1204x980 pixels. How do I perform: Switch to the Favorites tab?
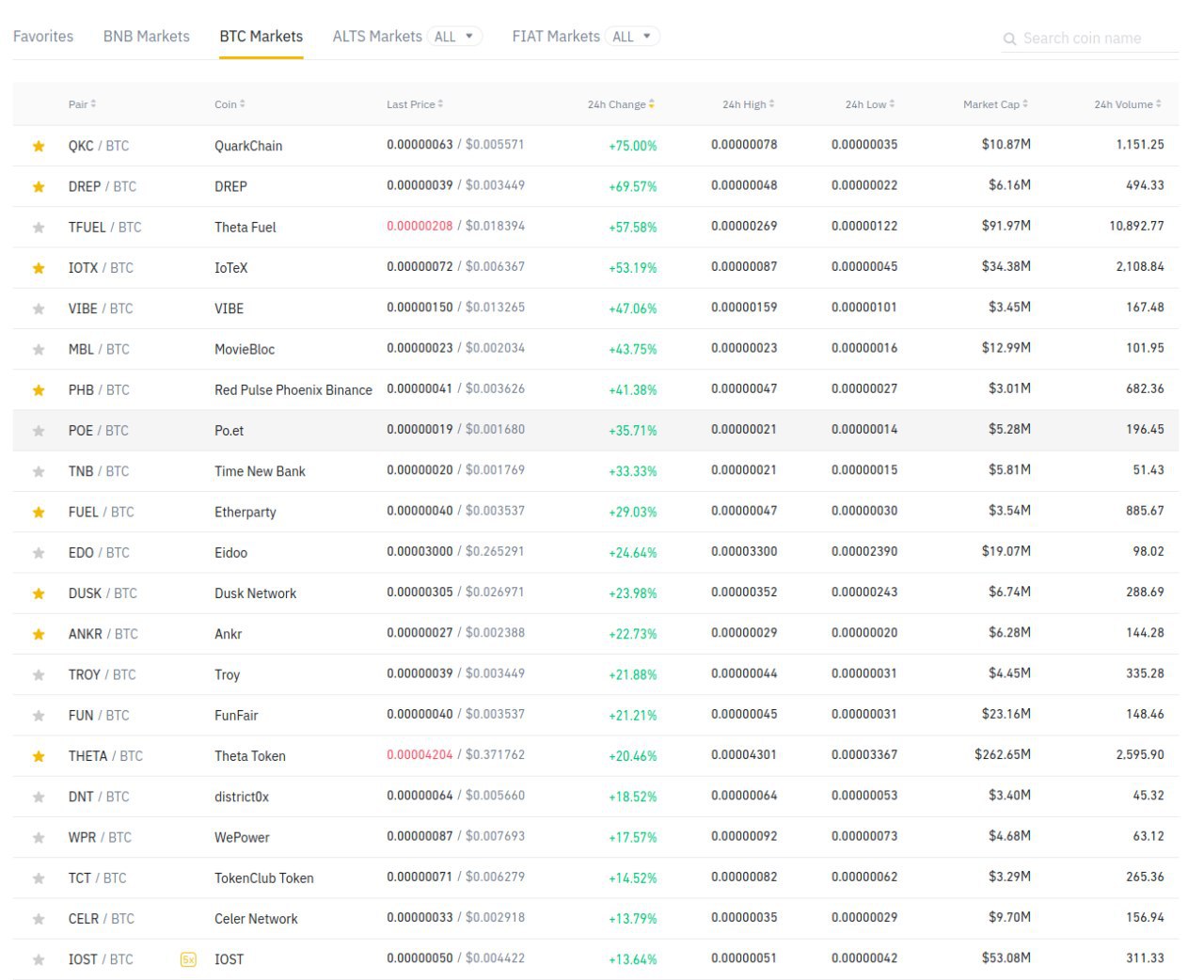pyautogui.click(x=43, y=37)
